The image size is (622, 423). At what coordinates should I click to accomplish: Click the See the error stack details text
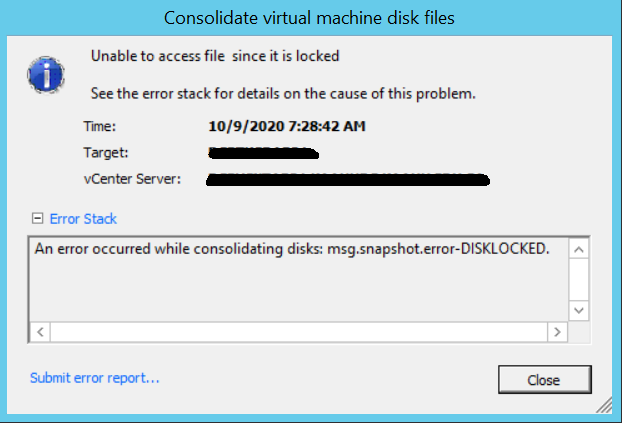[283, 94]
